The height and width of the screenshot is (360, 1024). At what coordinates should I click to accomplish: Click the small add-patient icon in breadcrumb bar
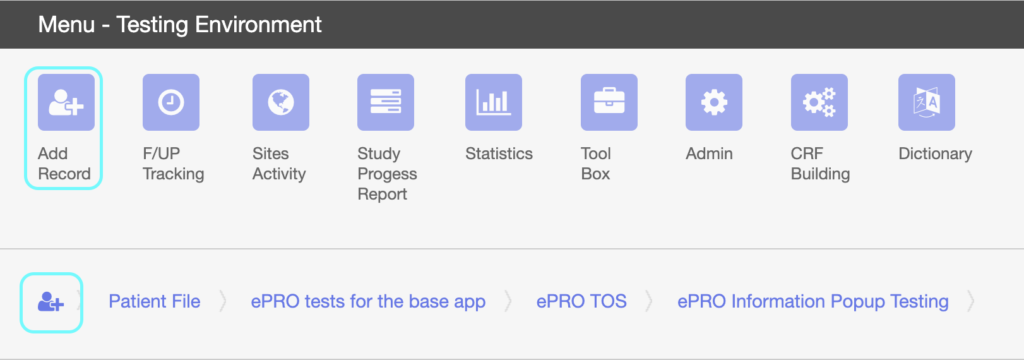pos(51,303)
